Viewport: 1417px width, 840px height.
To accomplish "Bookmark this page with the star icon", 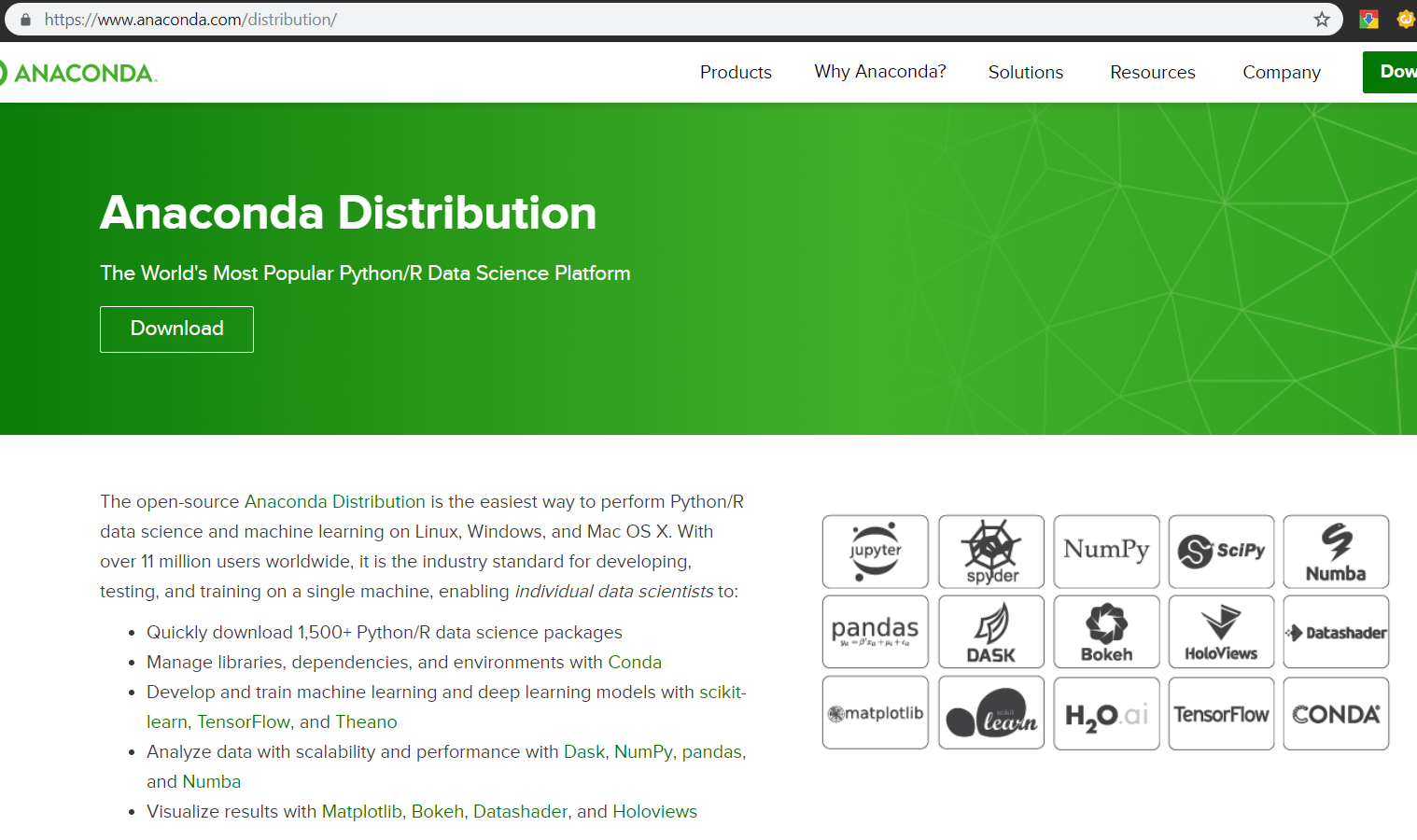I will tap(1322, 20).
